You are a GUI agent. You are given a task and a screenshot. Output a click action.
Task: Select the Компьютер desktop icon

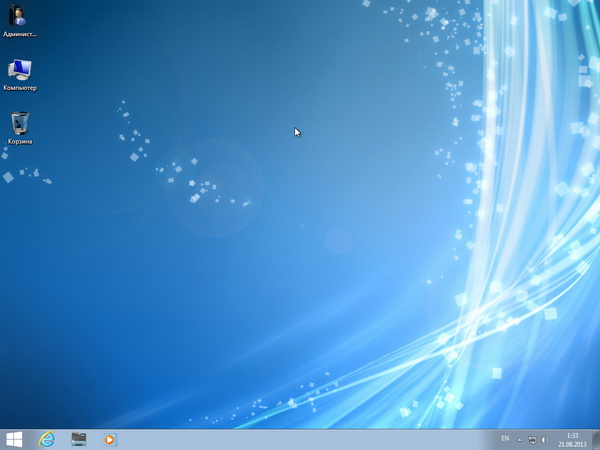point(19,70)
